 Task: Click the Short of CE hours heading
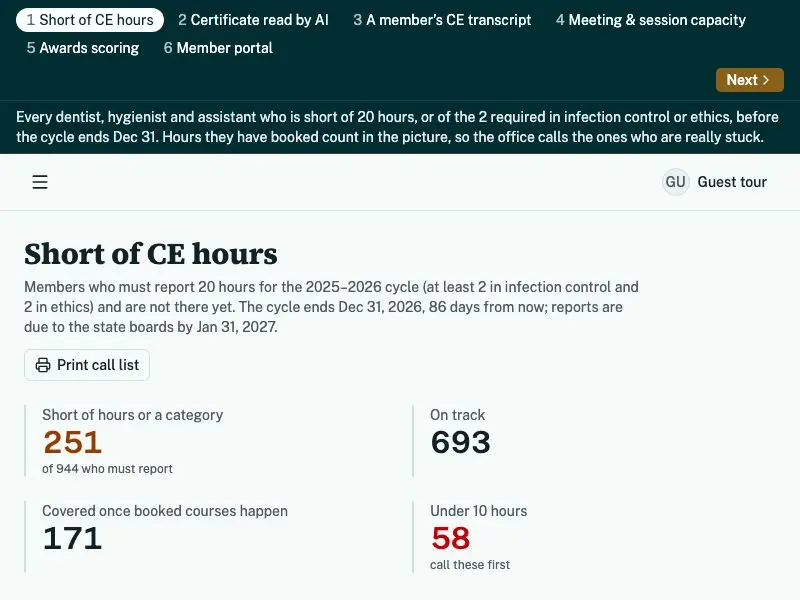[151, 254]
